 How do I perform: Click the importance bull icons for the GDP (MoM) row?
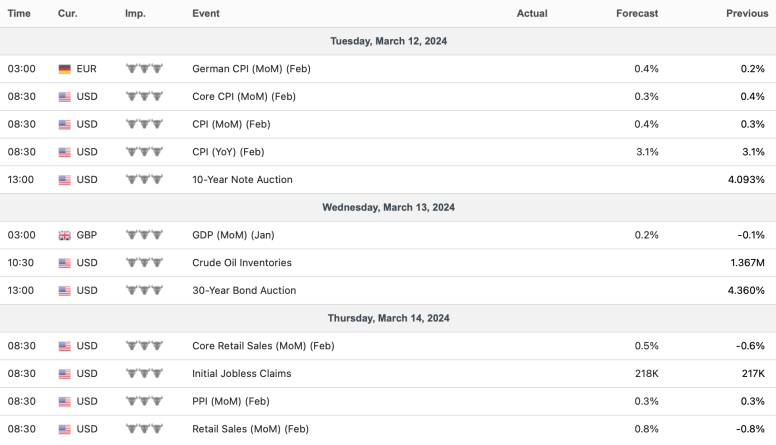143,235
